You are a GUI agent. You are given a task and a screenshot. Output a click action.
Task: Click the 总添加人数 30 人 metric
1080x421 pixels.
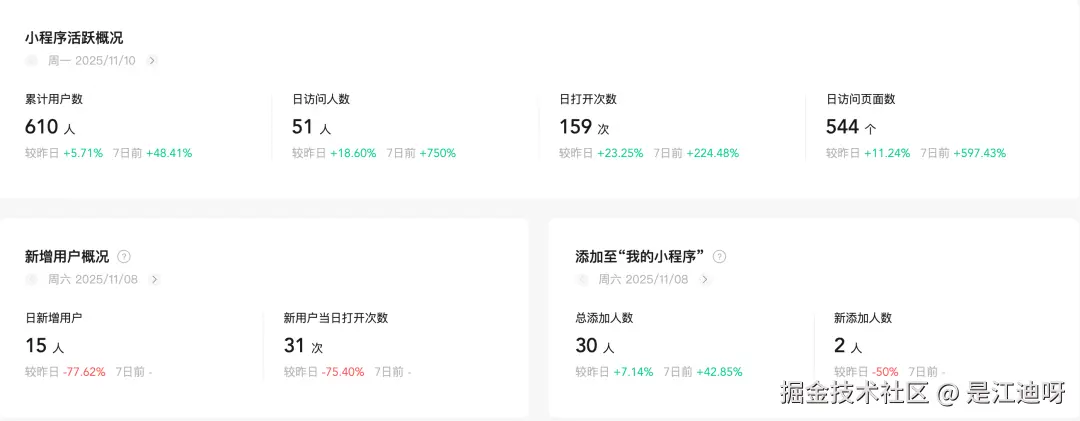tap(595, 346)
